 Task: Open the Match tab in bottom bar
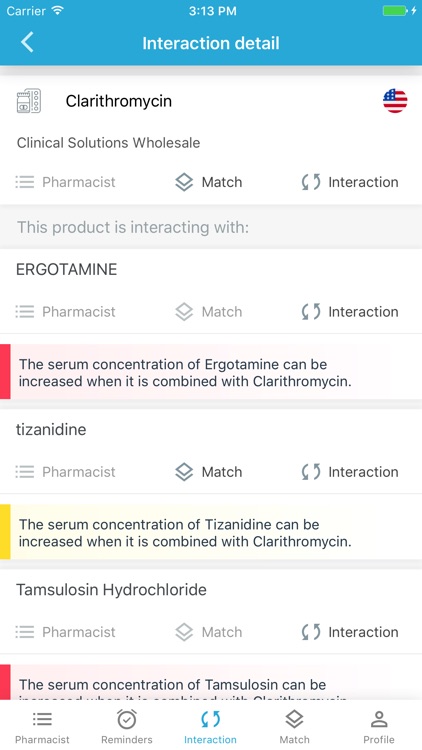pos(294,727)
